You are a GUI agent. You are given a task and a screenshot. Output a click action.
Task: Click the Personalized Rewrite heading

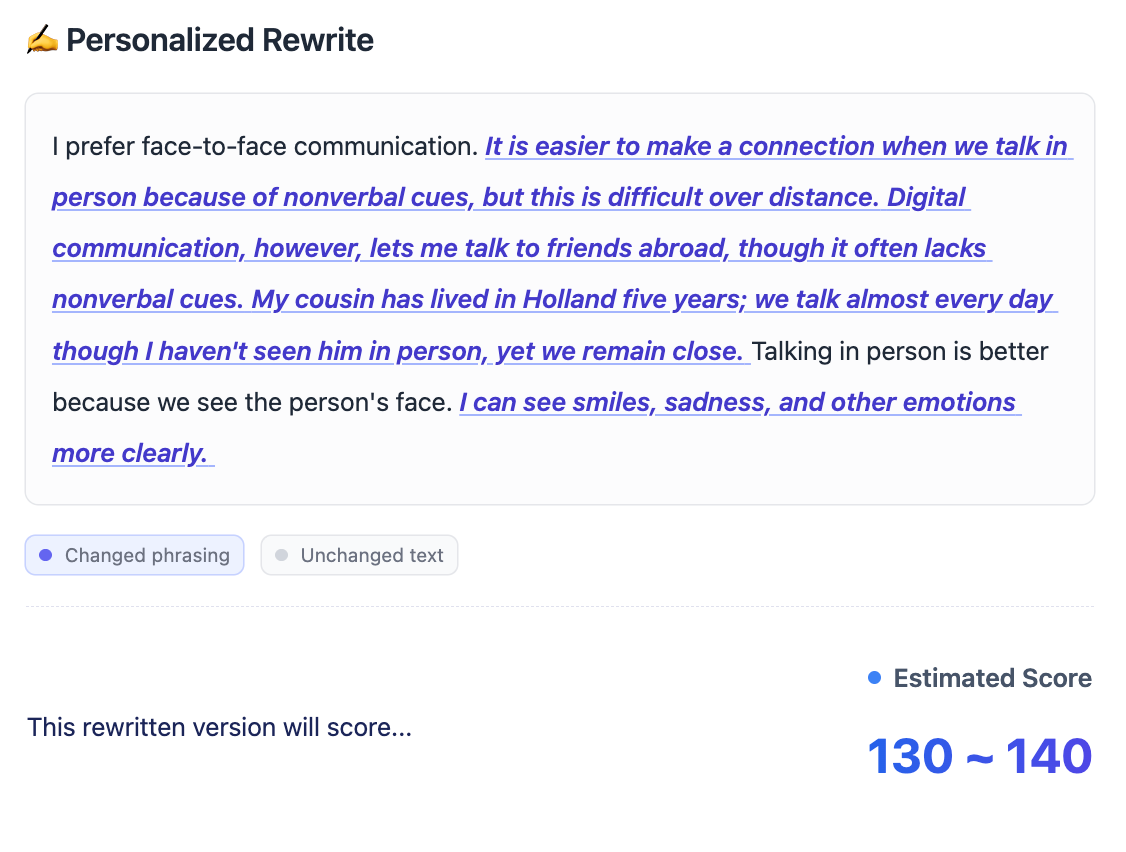click(x=220, y=41)
